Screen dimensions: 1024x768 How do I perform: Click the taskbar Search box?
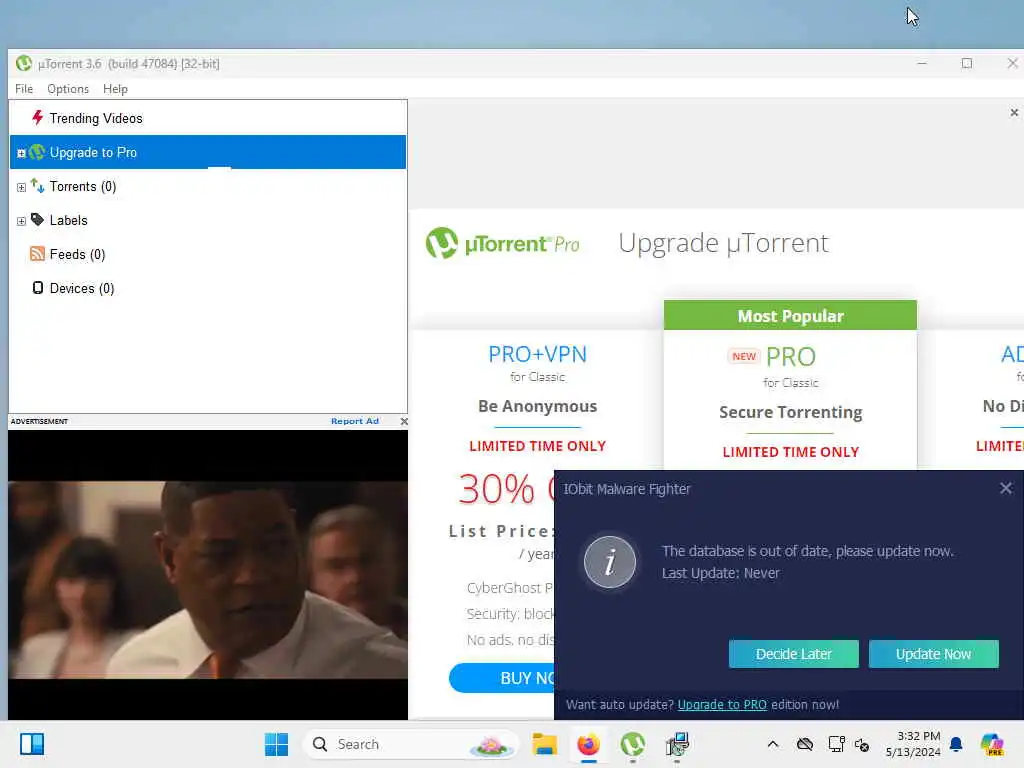click(x=411, y=744)
